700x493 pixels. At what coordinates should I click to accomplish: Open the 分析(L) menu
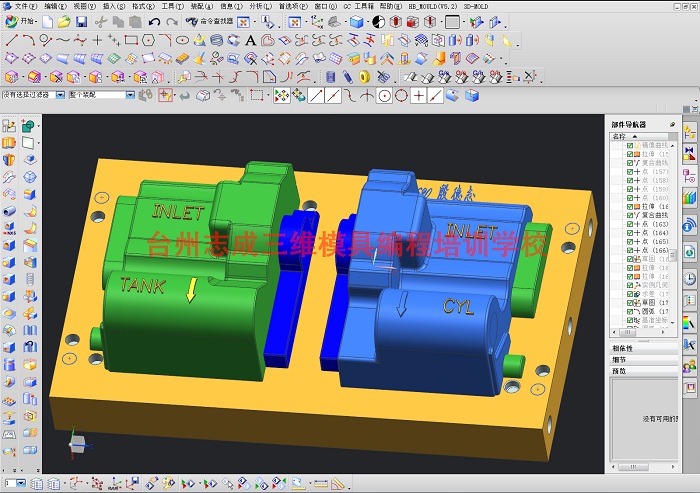260,6
